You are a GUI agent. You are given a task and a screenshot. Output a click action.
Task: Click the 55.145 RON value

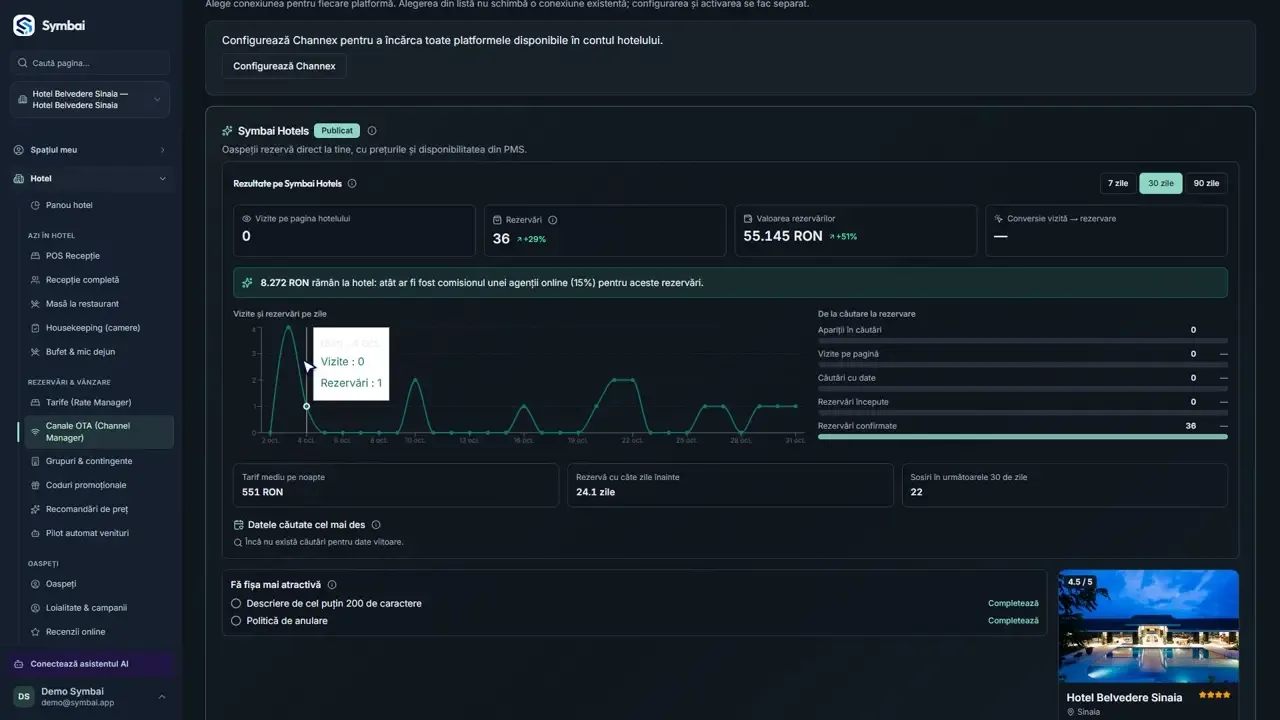[783, 237]
